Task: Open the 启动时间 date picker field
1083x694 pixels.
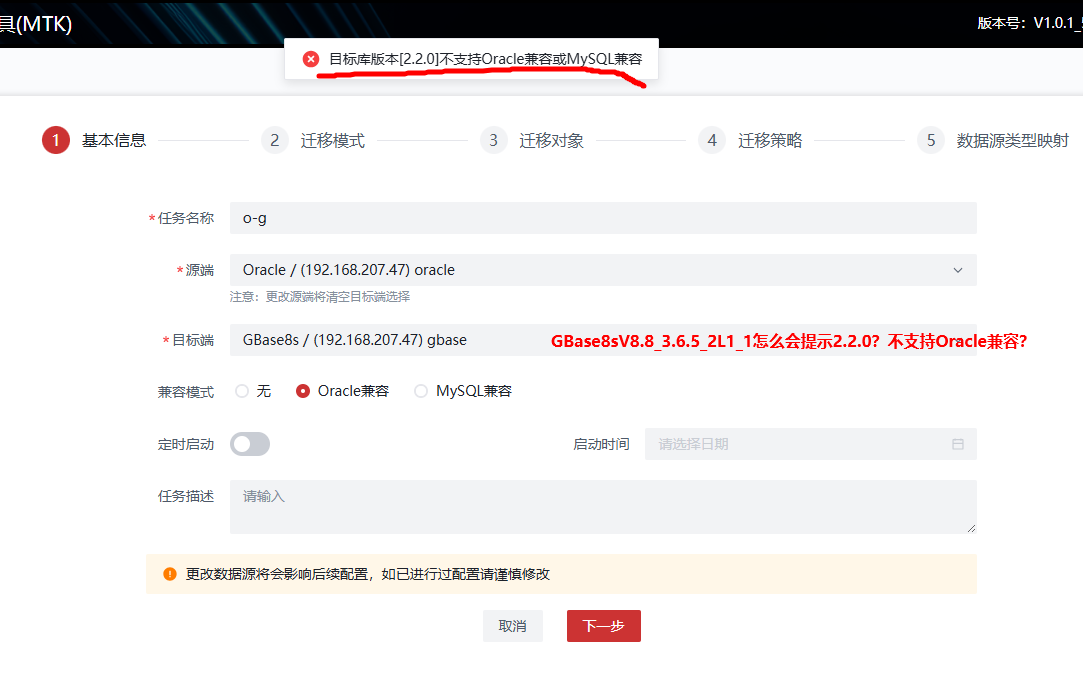Action: (x=810, y=444)
